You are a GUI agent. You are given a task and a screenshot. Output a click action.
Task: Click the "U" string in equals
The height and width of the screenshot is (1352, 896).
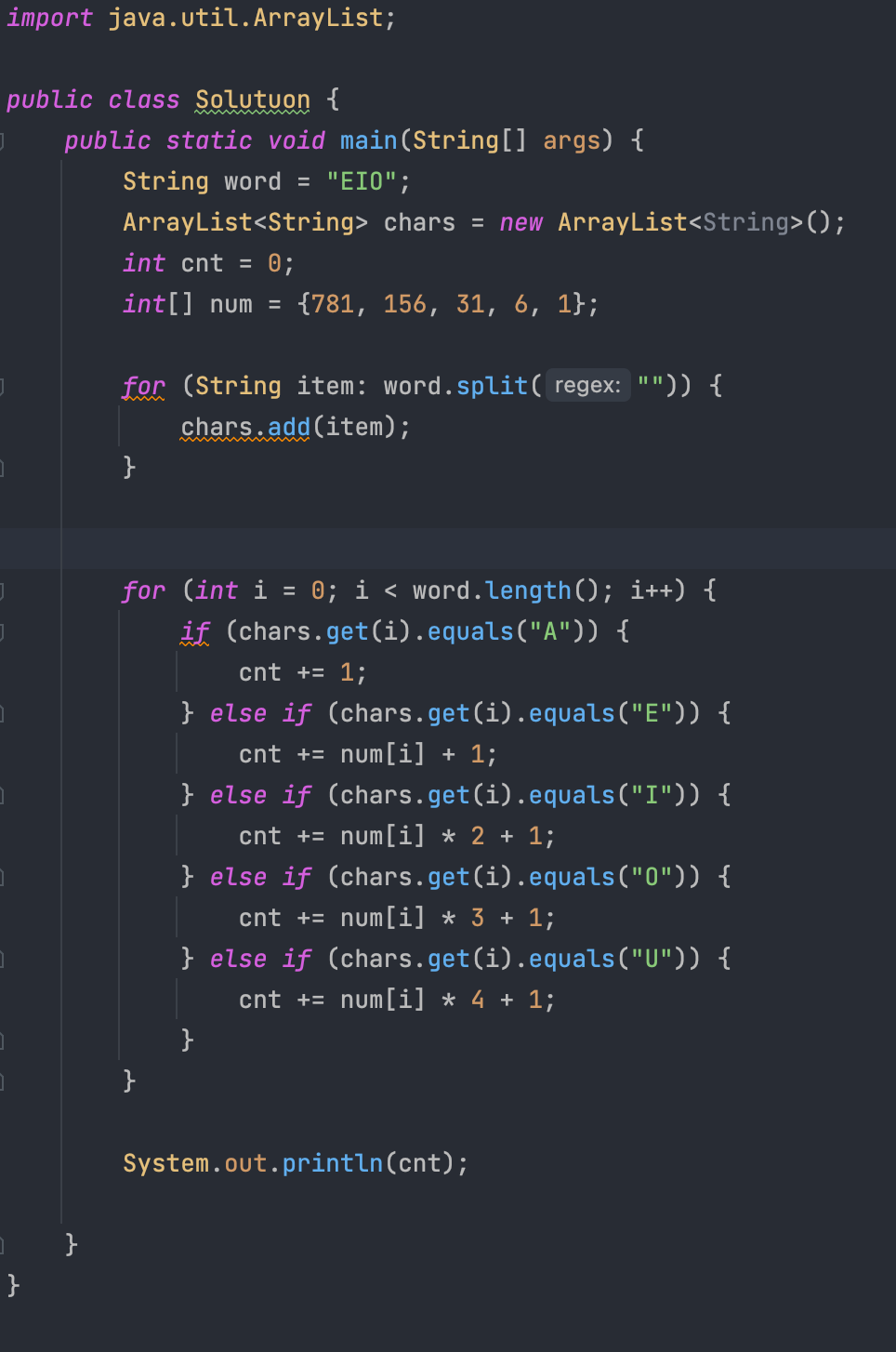(x=652, y=959)
